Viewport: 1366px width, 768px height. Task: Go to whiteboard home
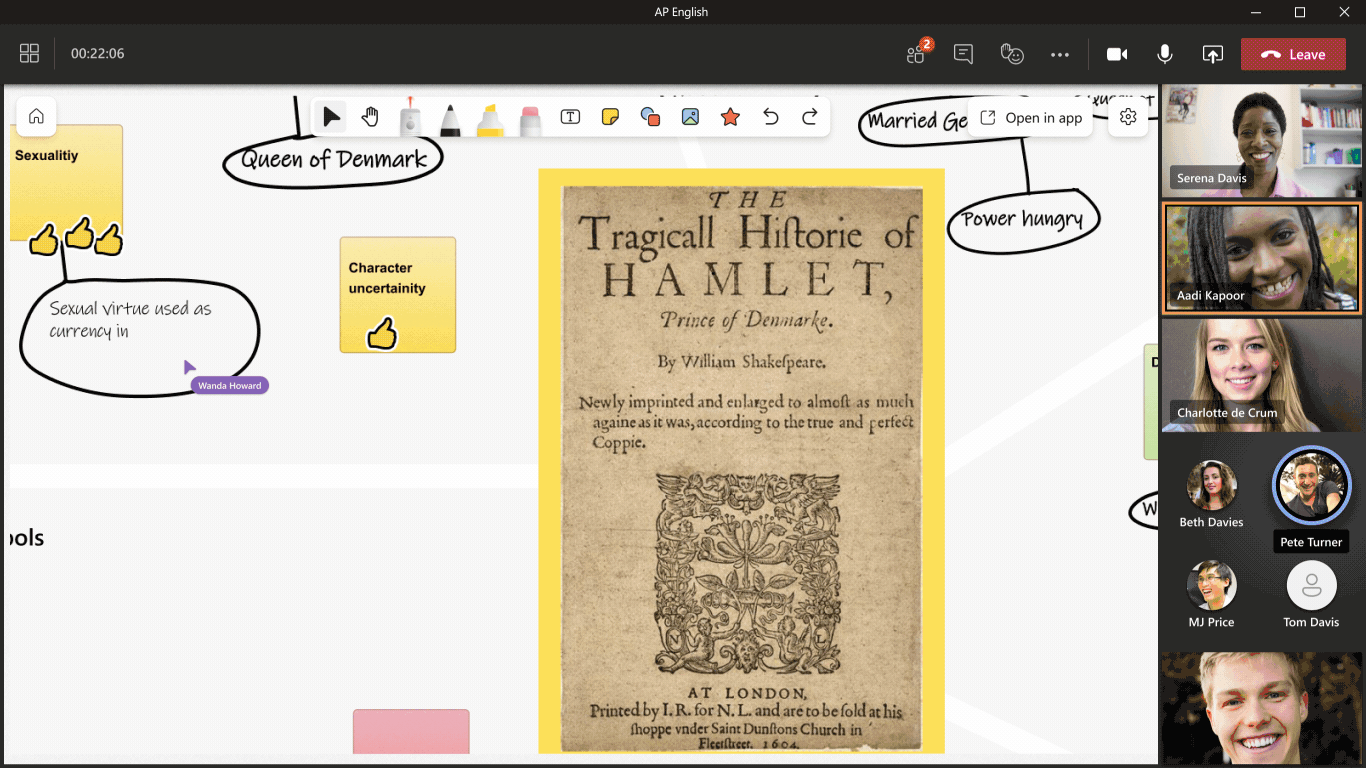click(x=36, y=117)
